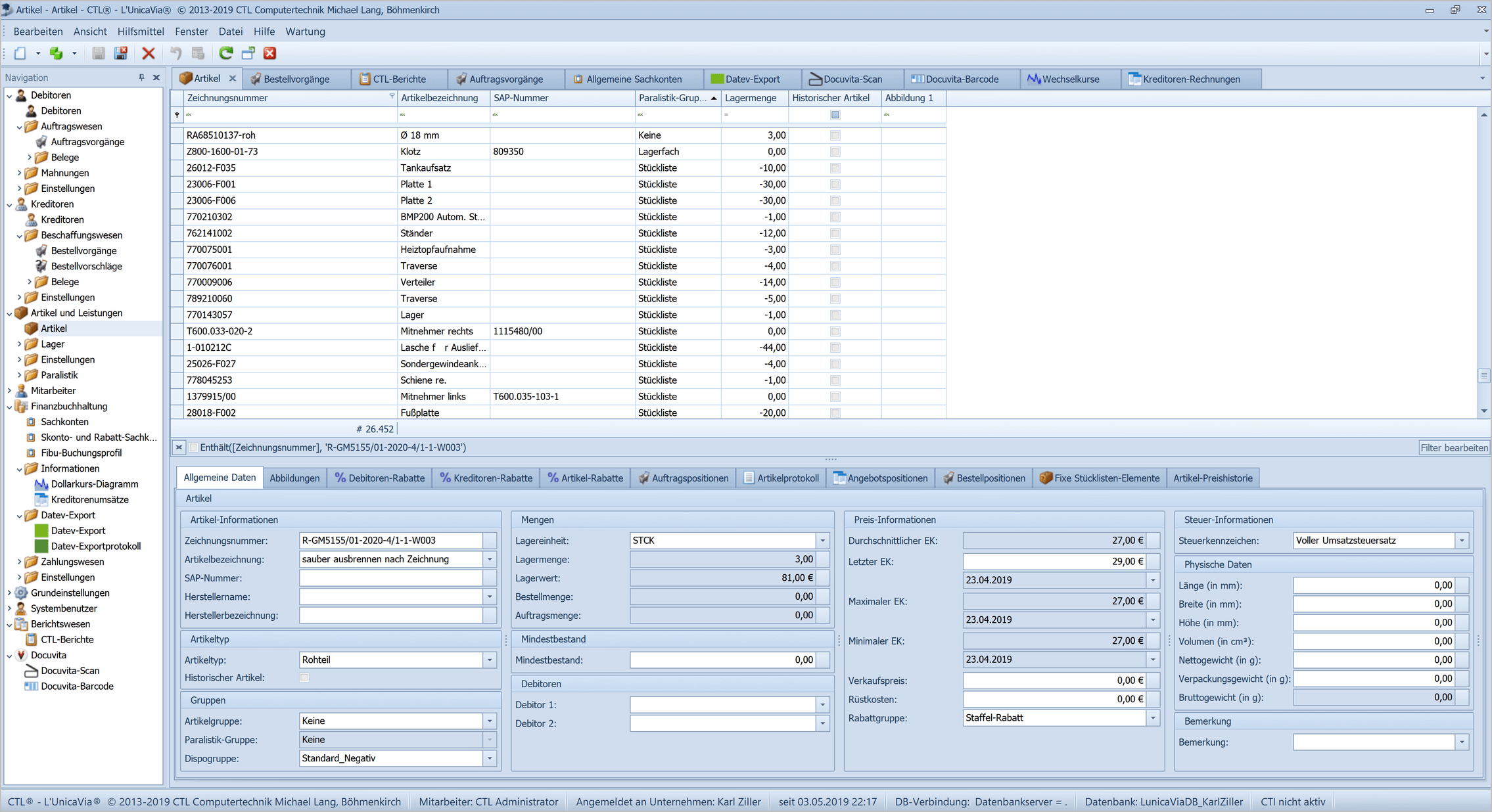Switch to the Artikelprotokoll tab
The height and width of the screenshot is (812, 1492).
781,478
